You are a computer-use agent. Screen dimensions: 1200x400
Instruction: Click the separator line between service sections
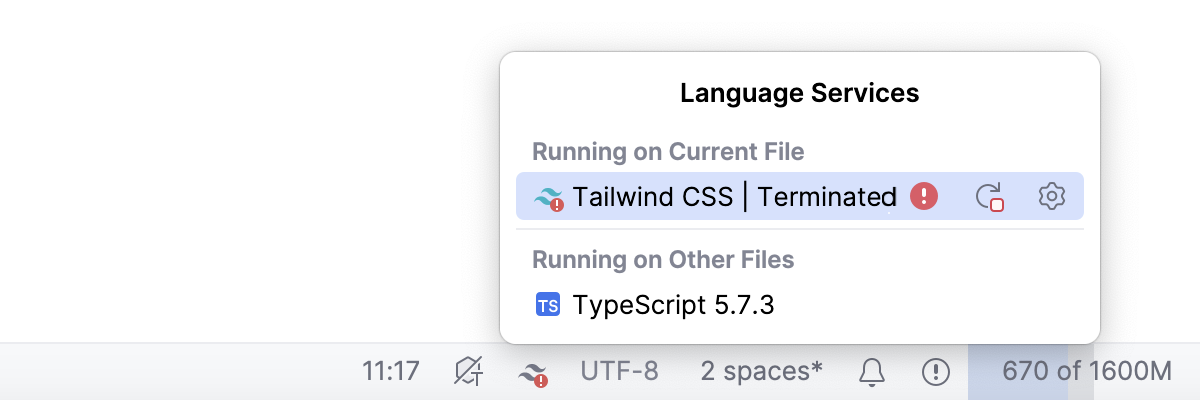pos(800,229)
